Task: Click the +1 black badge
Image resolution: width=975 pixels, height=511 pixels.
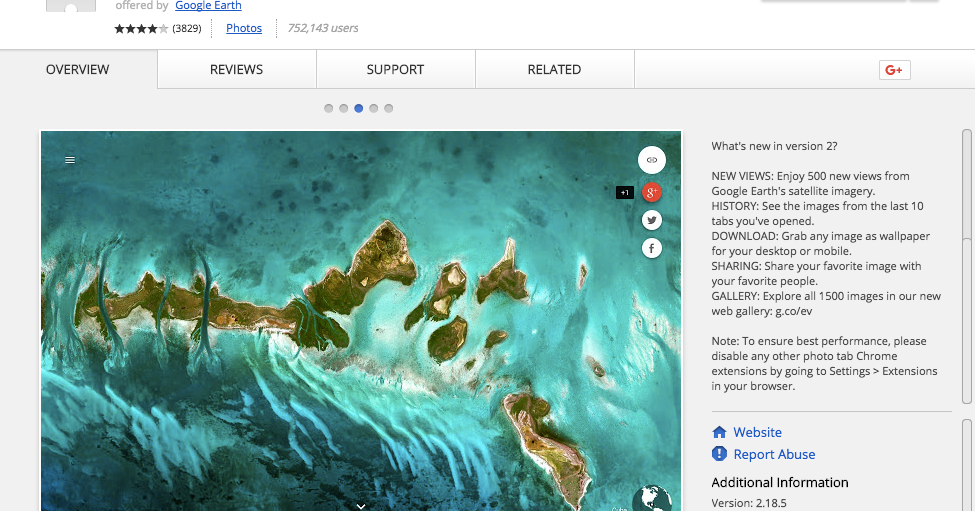Action: (624, 193)
